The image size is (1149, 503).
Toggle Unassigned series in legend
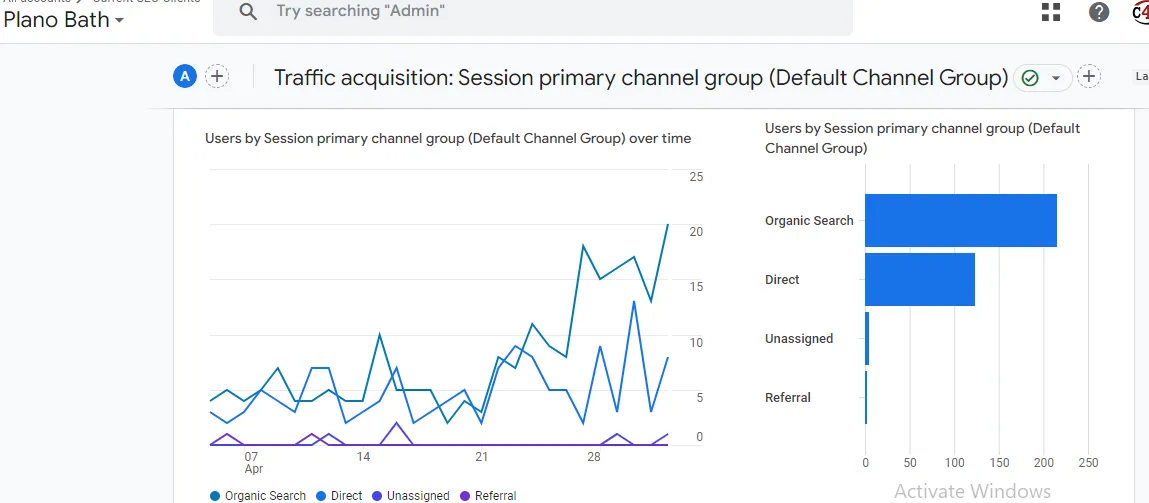click(x=411, y=496)
